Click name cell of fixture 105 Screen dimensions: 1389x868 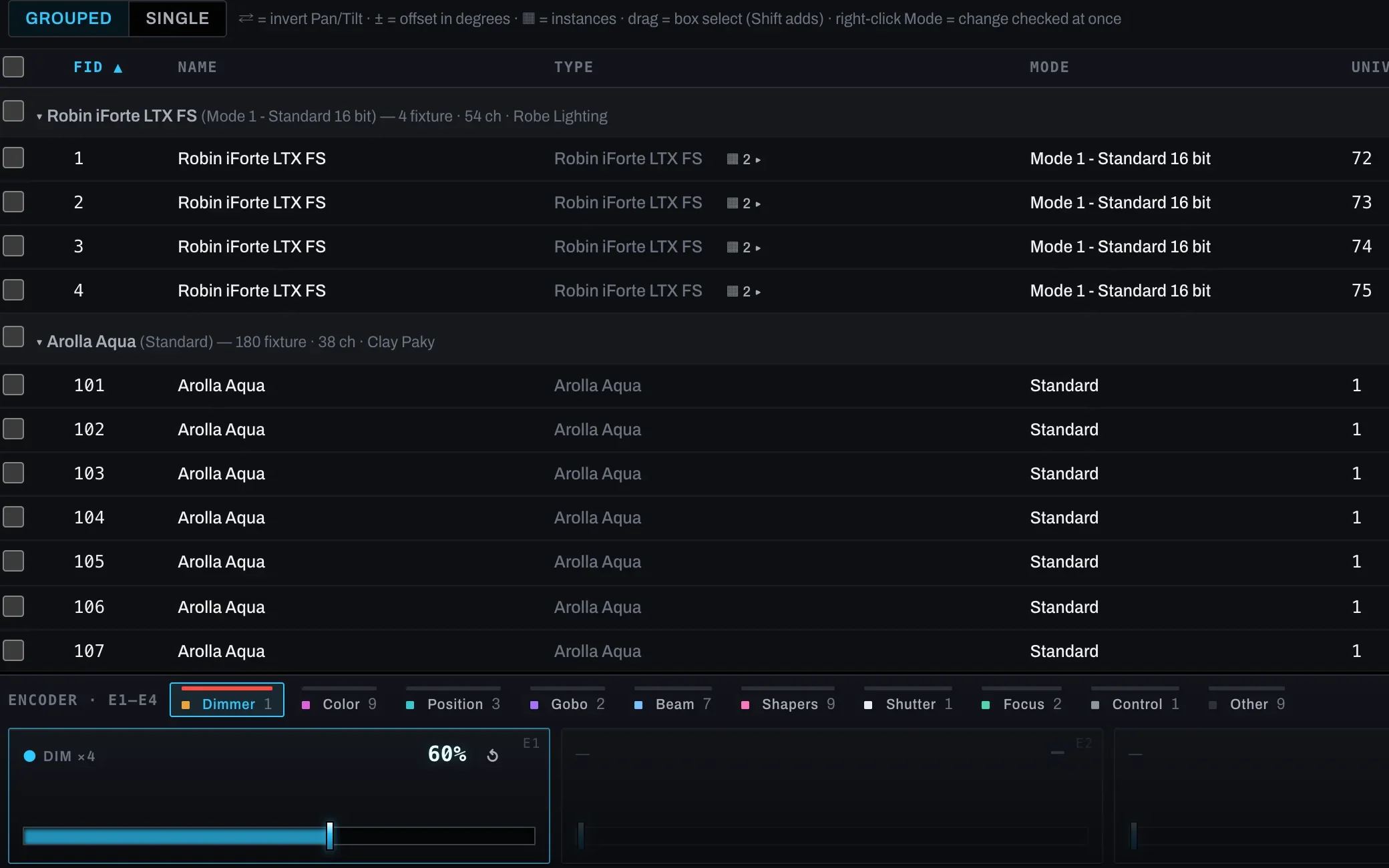221,562
